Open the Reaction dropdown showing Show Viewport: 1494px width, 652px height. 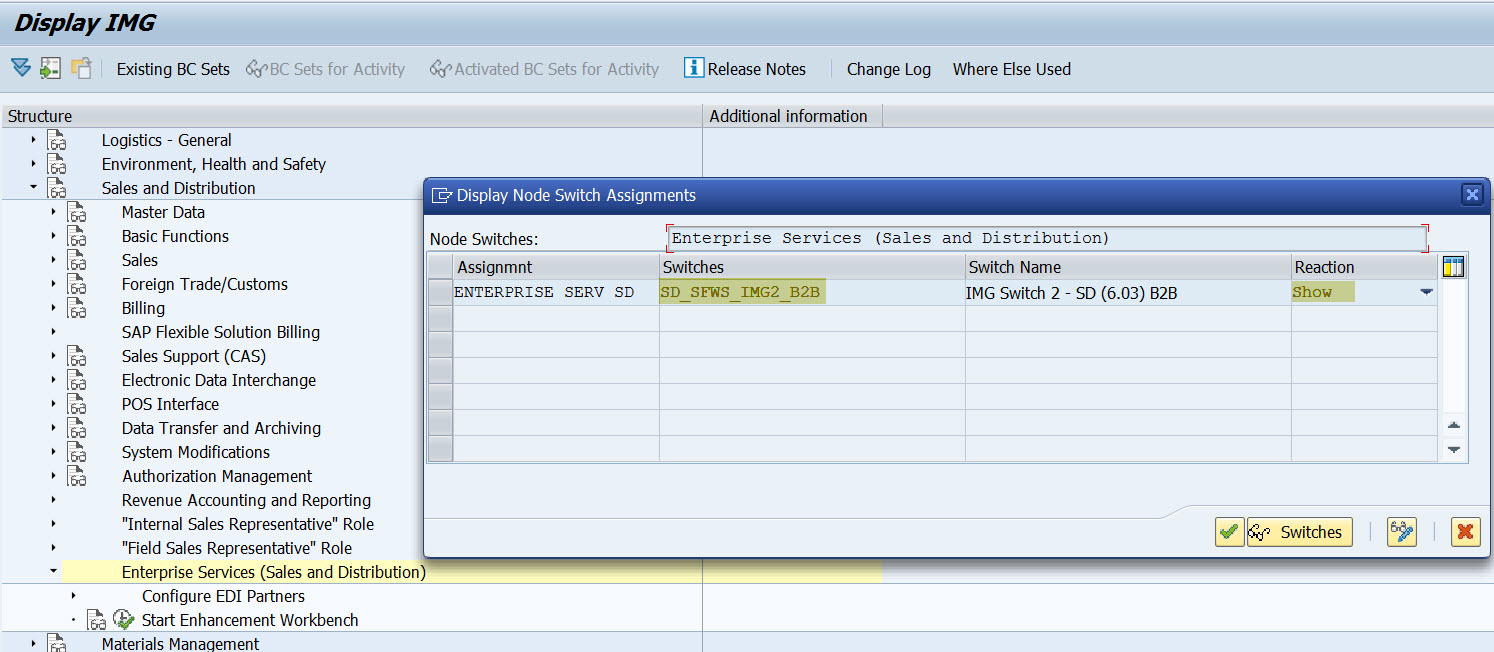1427,292
